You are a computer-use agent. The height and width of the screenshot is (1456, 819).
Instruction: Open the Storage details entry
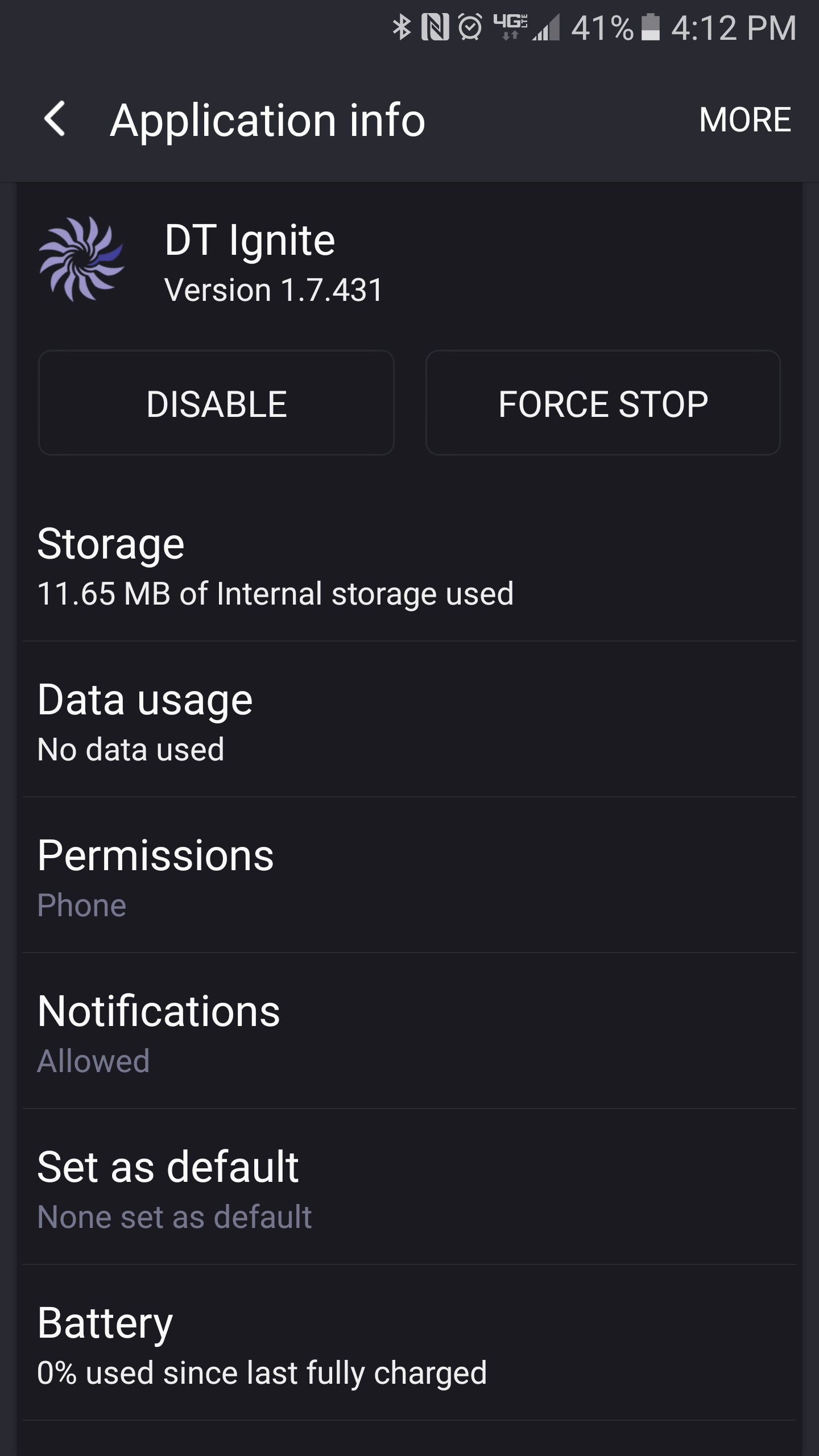[409, 566]
